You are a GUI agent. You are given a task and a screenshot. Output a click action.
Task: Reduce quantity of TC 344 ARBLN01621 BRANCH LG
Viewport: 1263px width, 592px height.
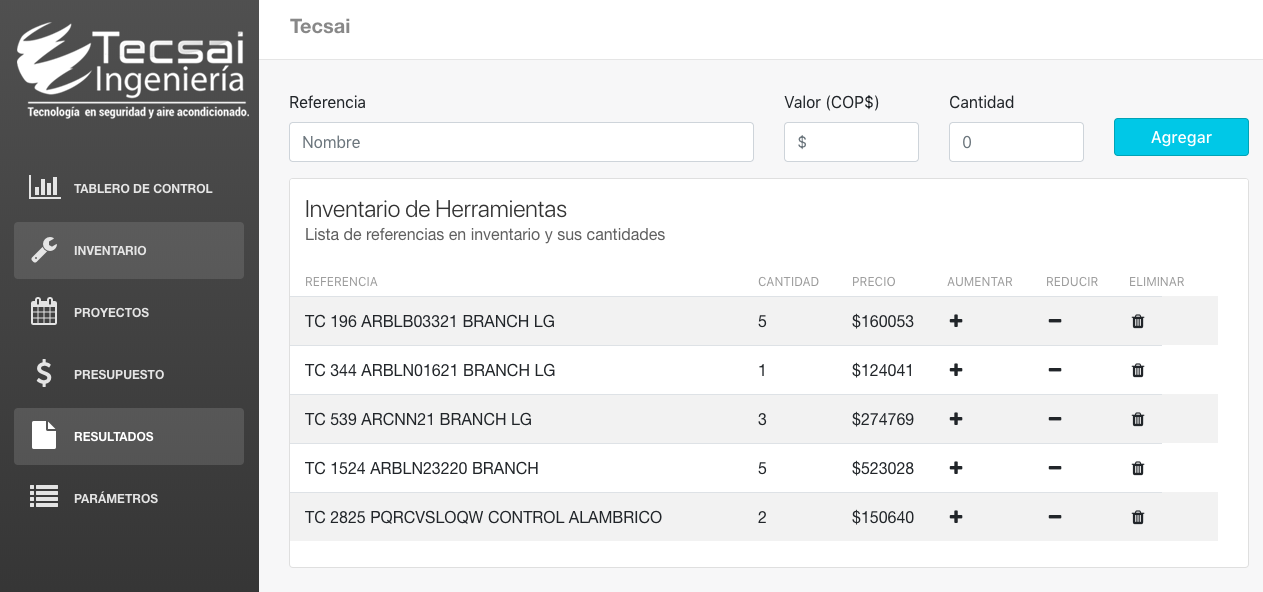1054,370
